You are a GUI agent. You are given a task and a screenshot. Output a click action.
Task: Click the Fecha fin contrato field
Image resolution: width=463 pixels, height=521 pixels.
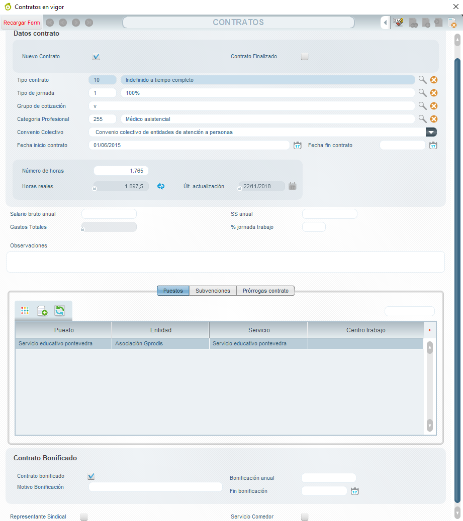point(403,145)
